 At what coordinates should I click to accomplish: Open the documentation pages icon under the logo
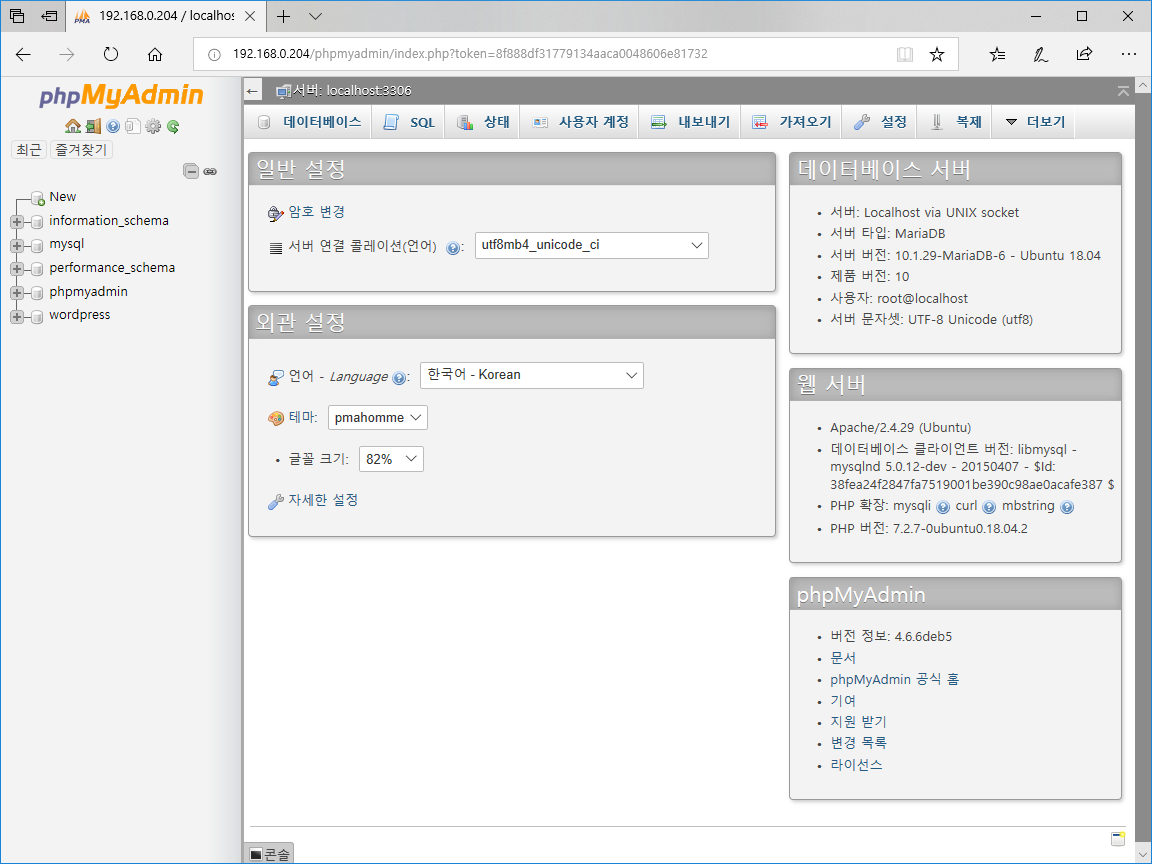point(132,126)
